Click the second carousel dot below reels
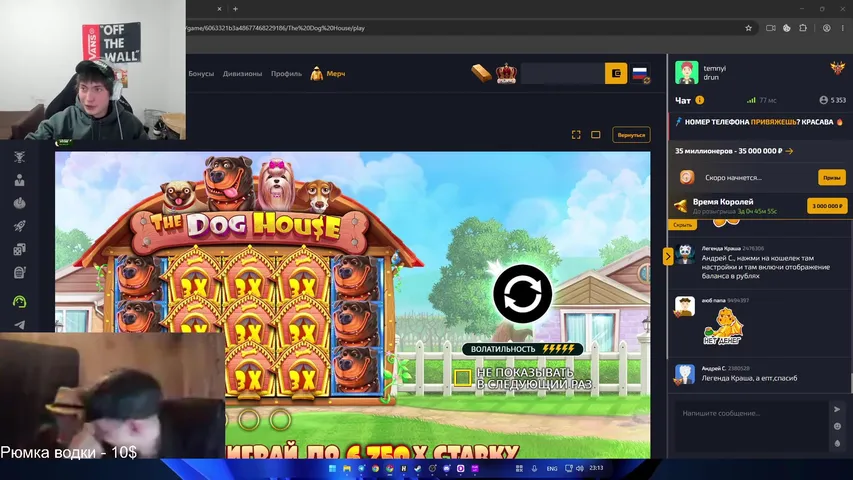This screenshot has width=853, height=480. [x=249, y=420]
